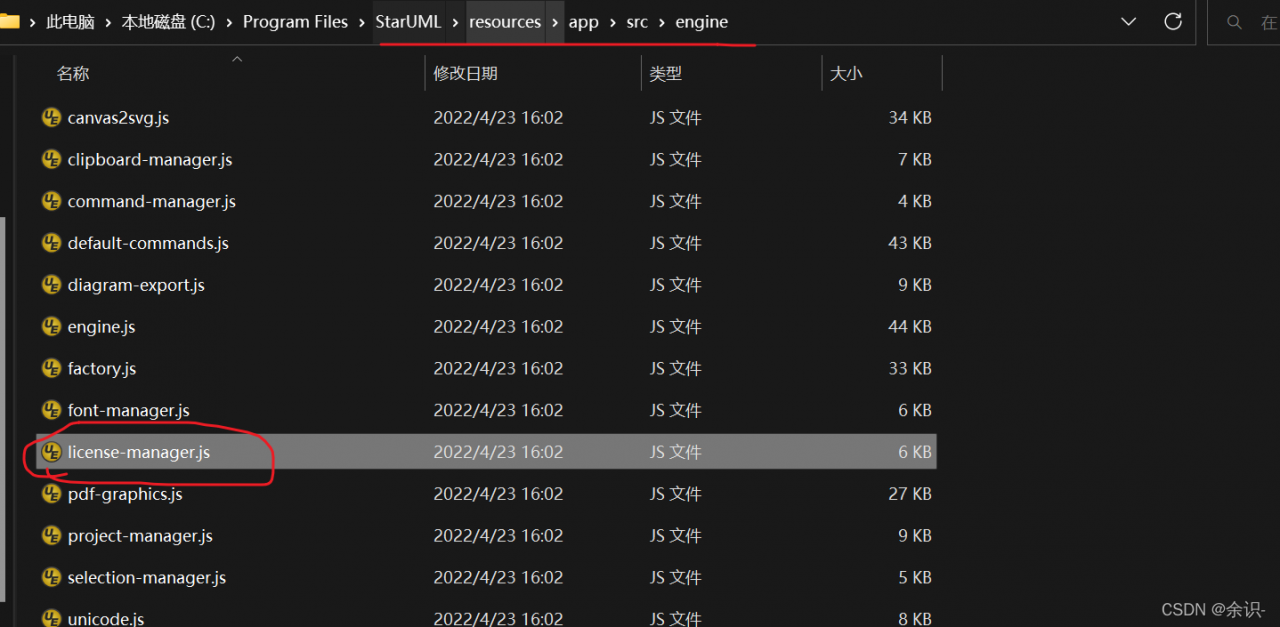Select the file name command-manager.js
1280x627 pixels.
pos(152,202)
